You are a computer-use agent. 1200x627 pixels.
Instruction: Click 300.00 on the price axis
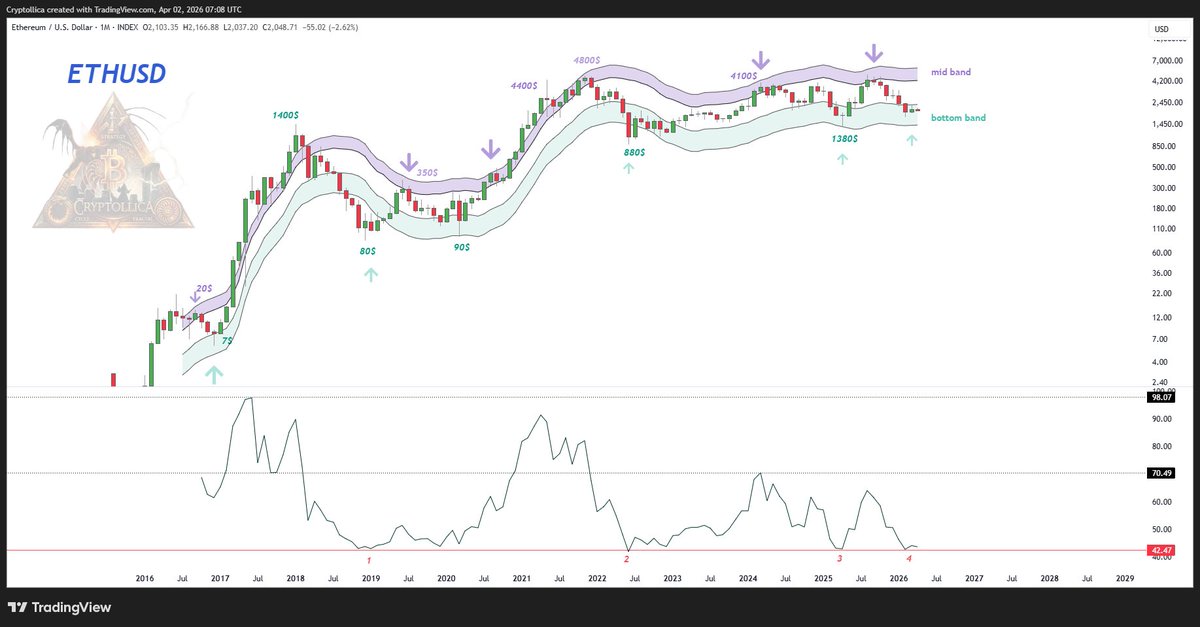click(x=1163, y=188)
